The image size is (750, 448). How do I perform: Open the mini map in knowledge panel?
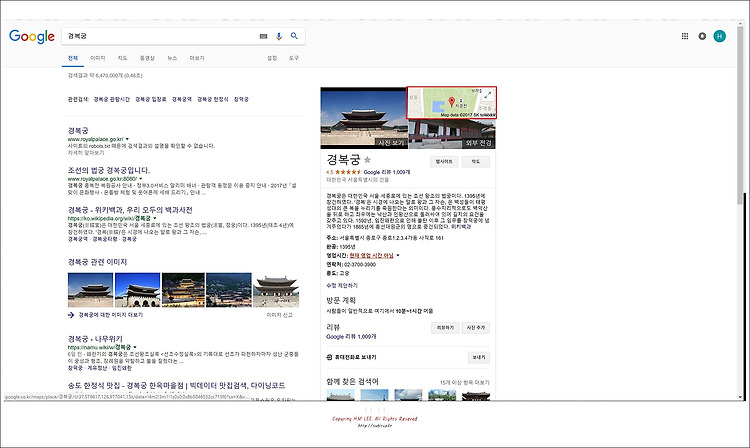point(452,102)
